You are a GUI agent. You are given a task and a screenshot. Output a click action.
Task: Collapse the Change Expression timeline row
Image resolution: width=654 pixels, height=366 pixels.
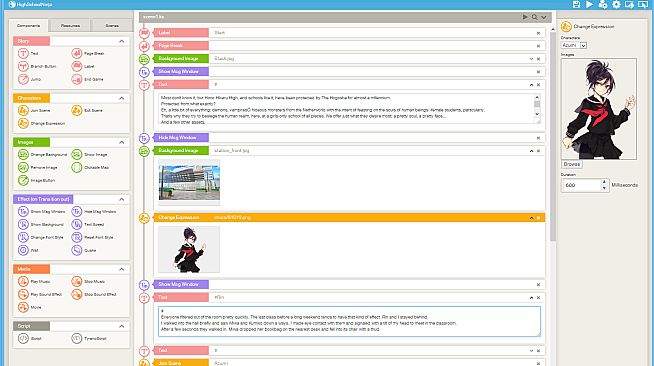point(531,218)
